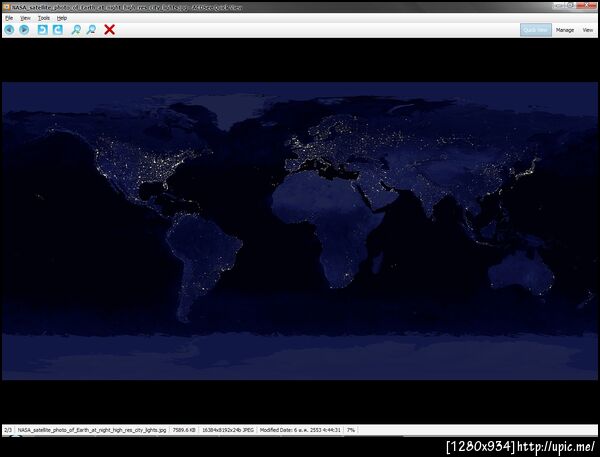Image resolution: width=600 pixels, height=457 pixels.
Task: Click the 16384x8192x24b JPEG dimensions entry
Action: 228,430
